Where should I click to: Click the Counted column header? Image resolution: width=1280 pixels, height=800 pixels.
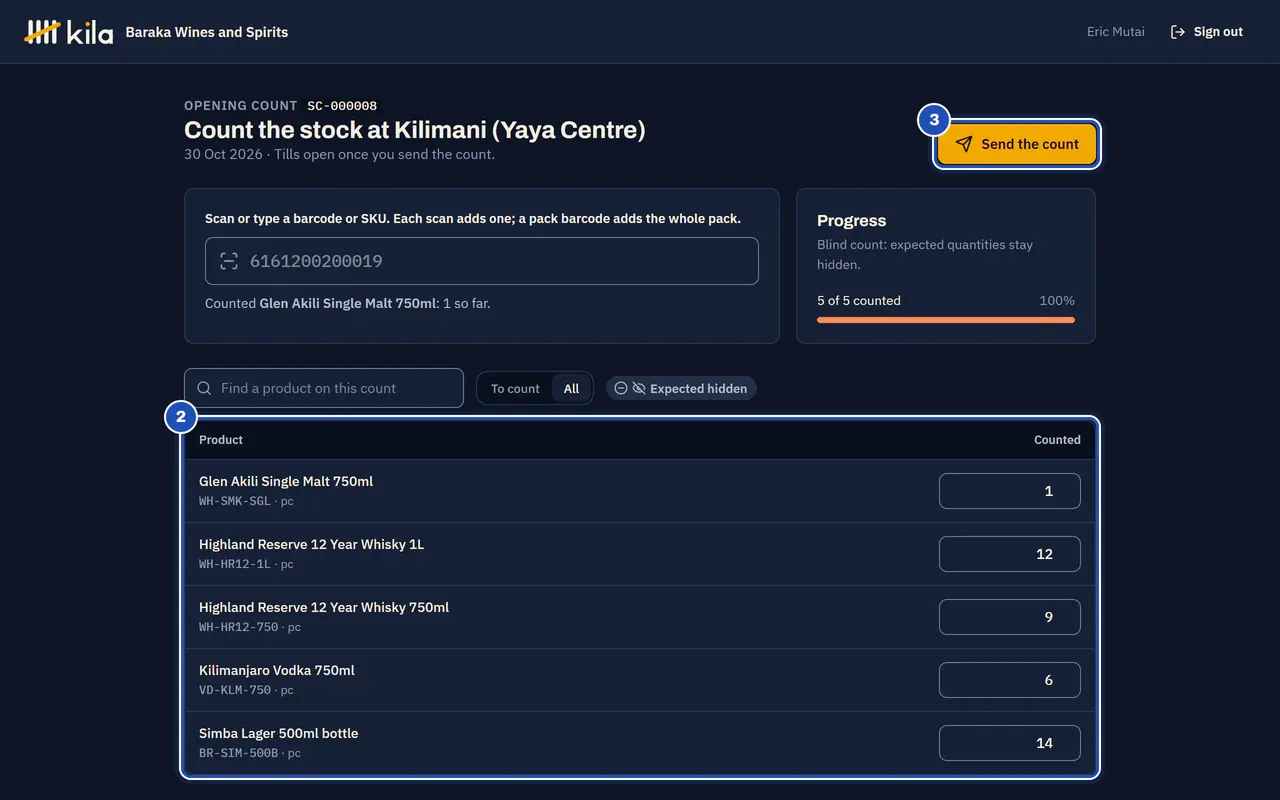coord(1057,440)
